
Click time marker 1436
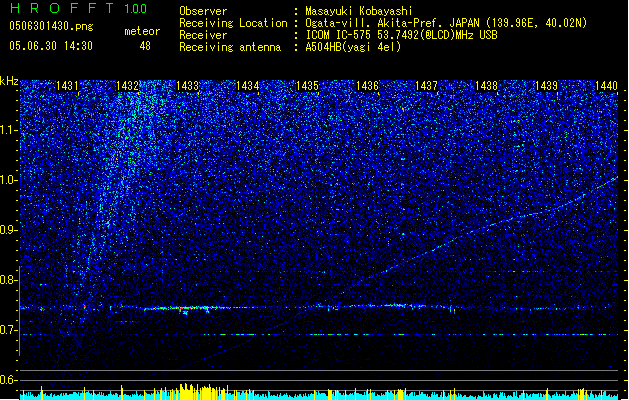(367, 86)
